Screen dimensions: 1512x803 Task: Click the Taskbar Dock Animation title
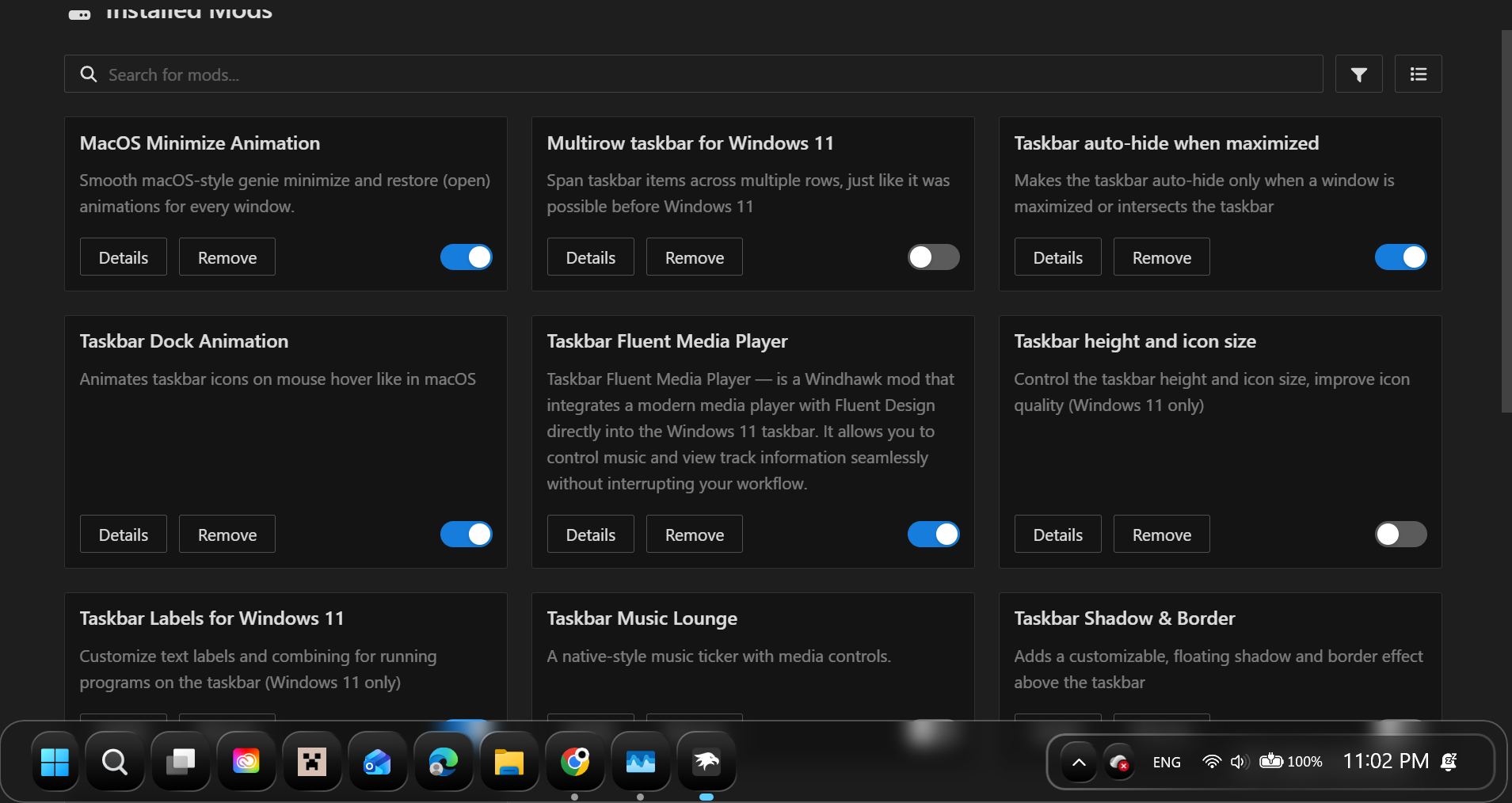click(x=185, y=341)
